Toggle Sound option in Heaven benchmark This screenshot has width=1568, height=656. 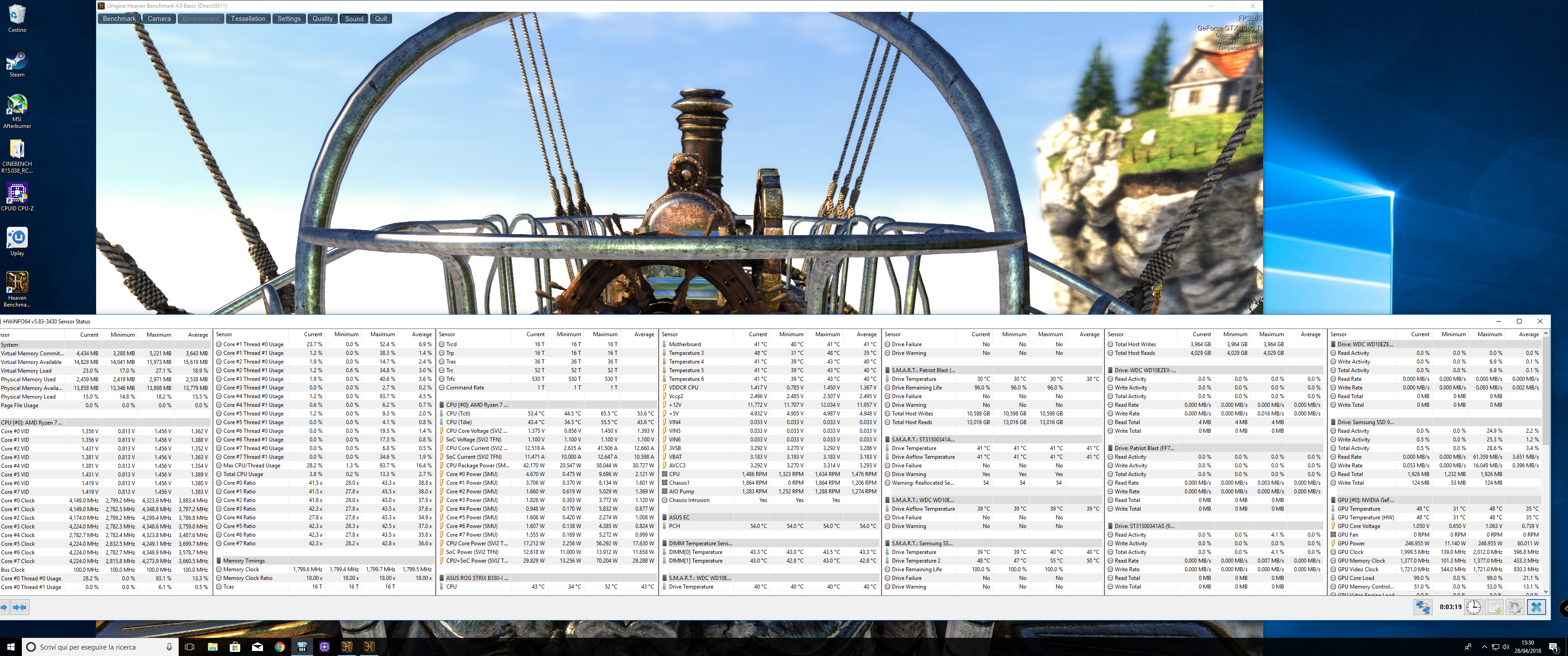[354, 19]
